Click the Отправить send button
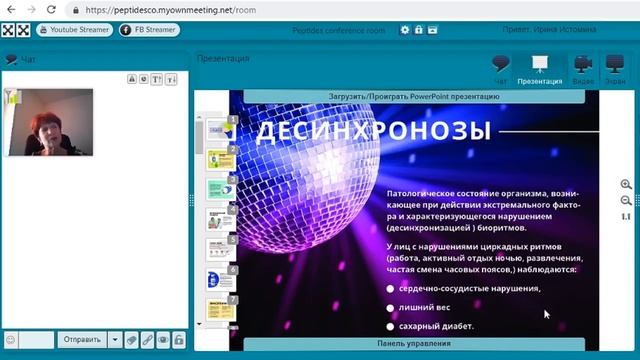640x360 pixels. pos(82,340)
